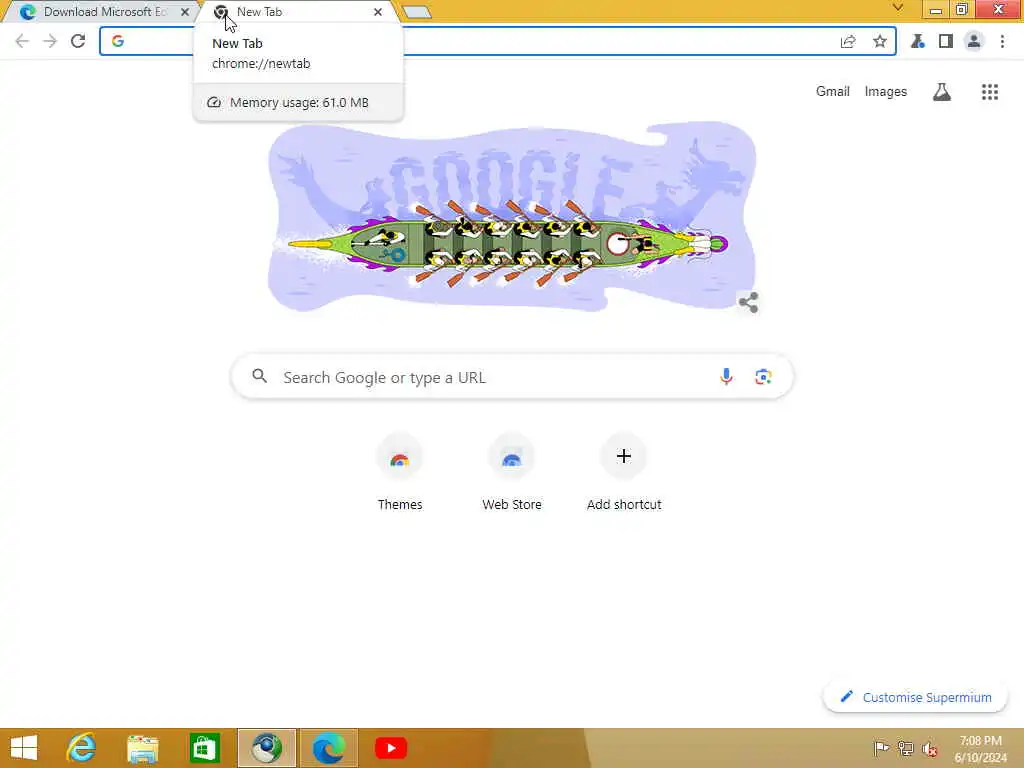Open the Action Center flag tray icon

pos(881,748)
